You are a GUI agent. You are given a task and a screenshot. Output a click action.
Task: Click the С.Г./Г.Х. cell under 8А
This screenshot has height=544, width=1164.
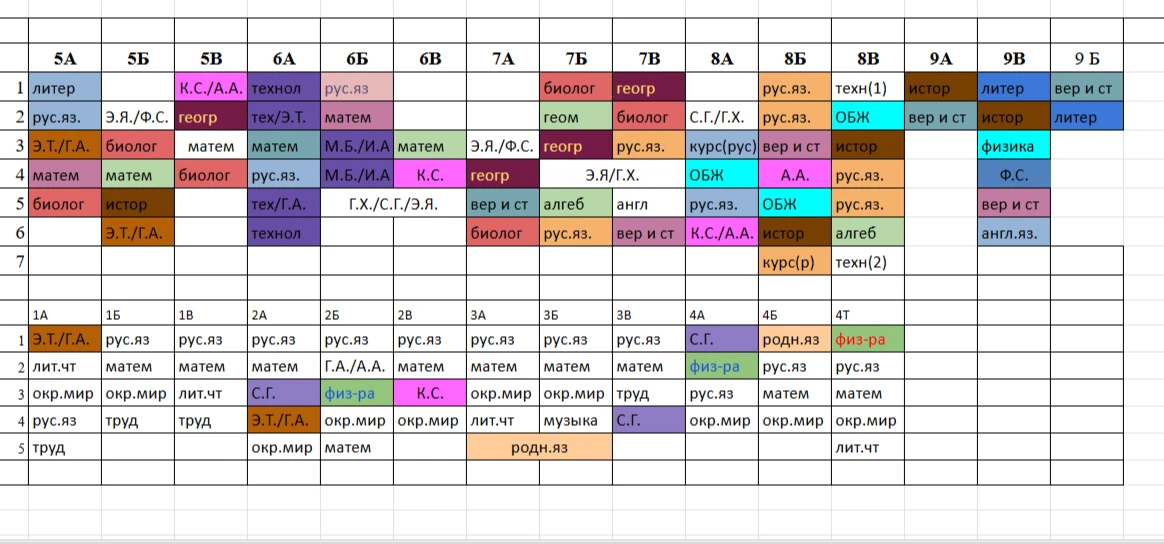[722, 117]
